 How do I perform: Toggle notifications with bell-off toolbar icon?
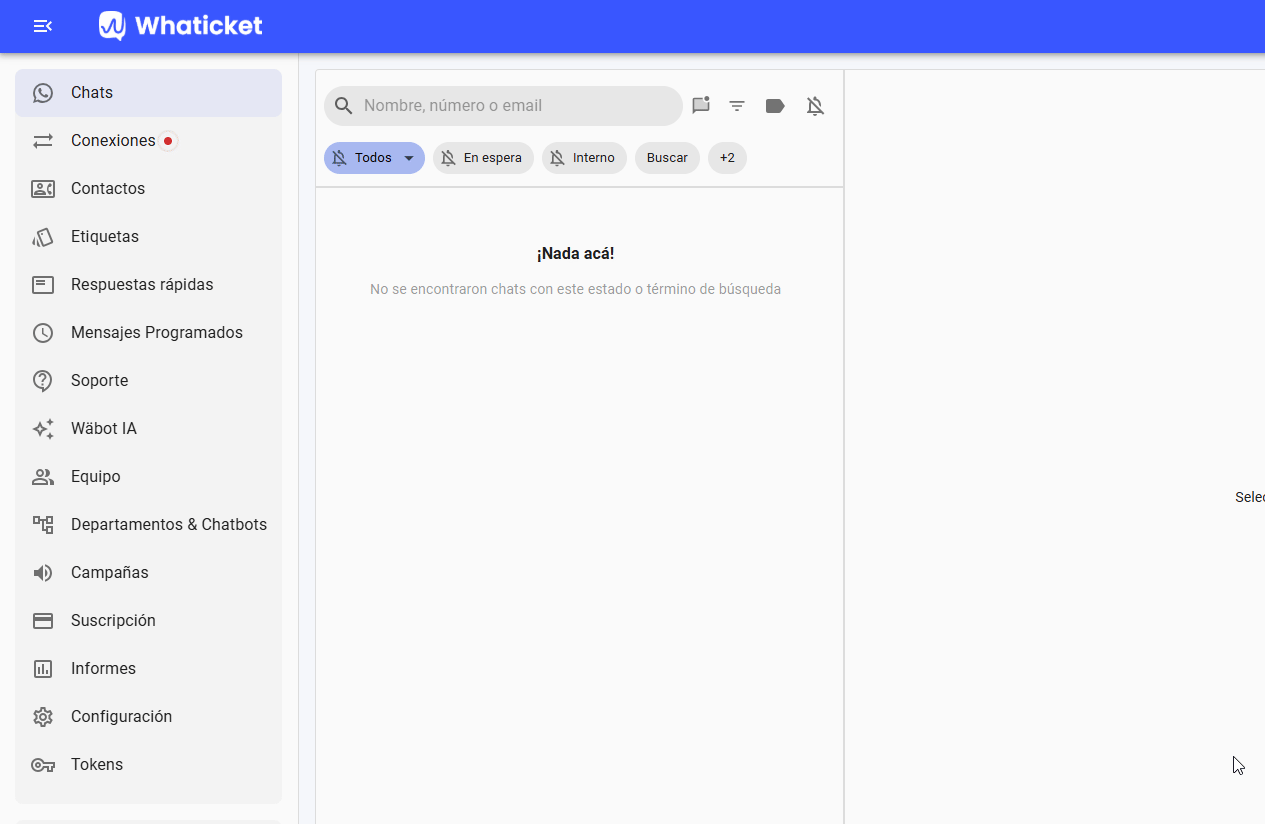pos(815,106)
